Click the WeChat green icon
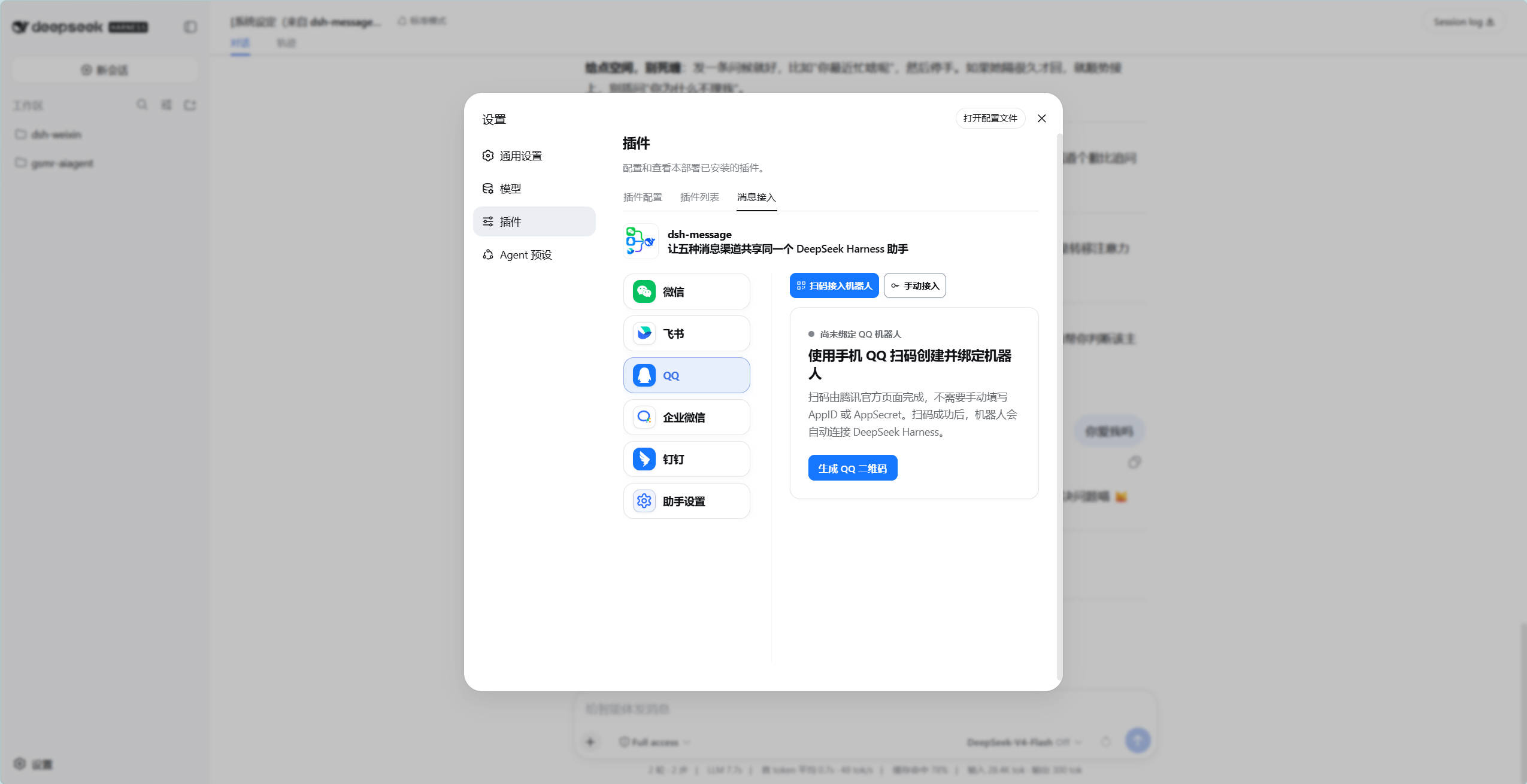Screen dimensions: 1527x784 pyautogui.click(x=644, y=291)
